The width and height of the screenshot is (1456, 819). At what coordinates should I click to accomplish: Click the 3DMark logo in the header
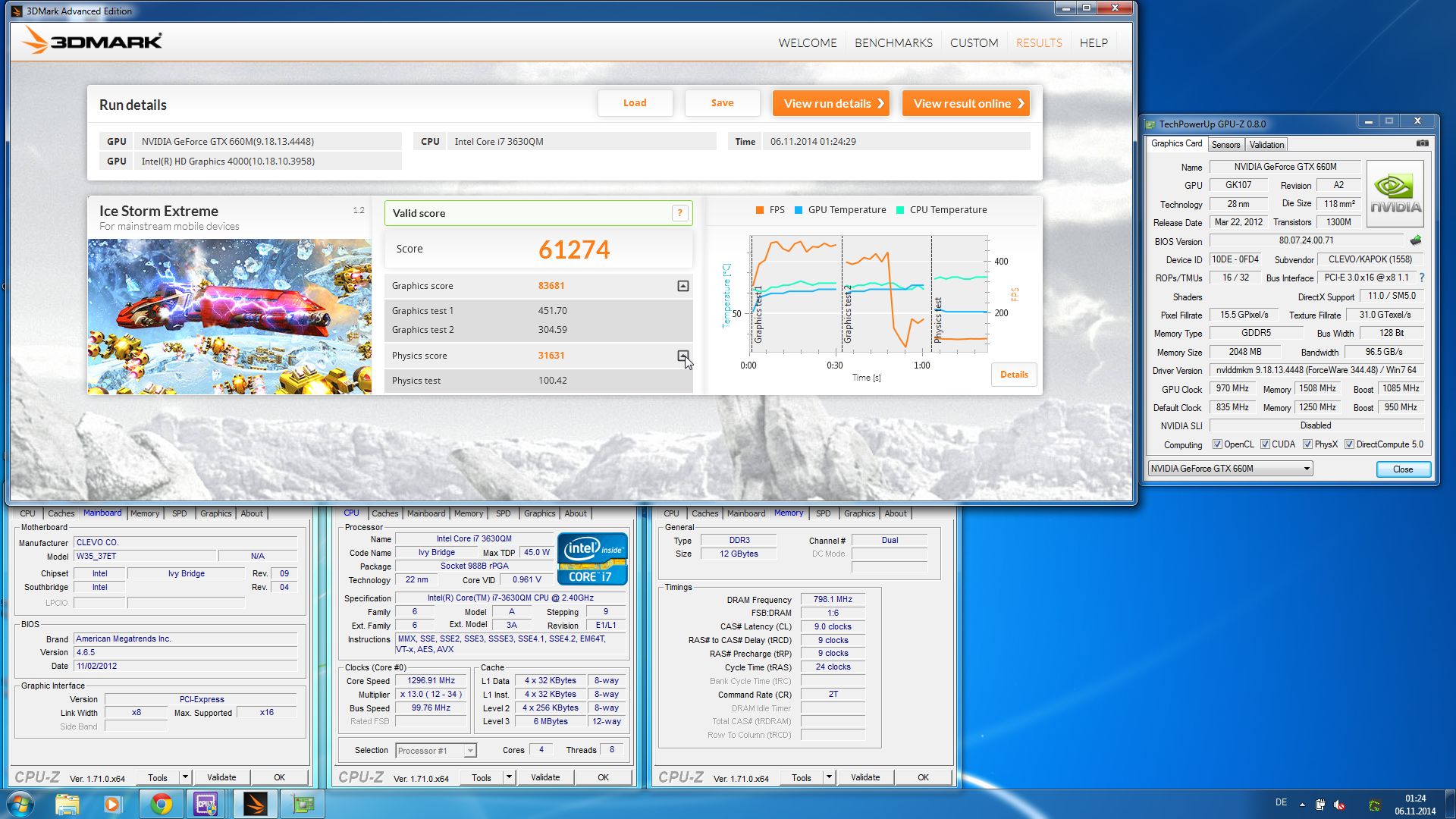point(92,40)
